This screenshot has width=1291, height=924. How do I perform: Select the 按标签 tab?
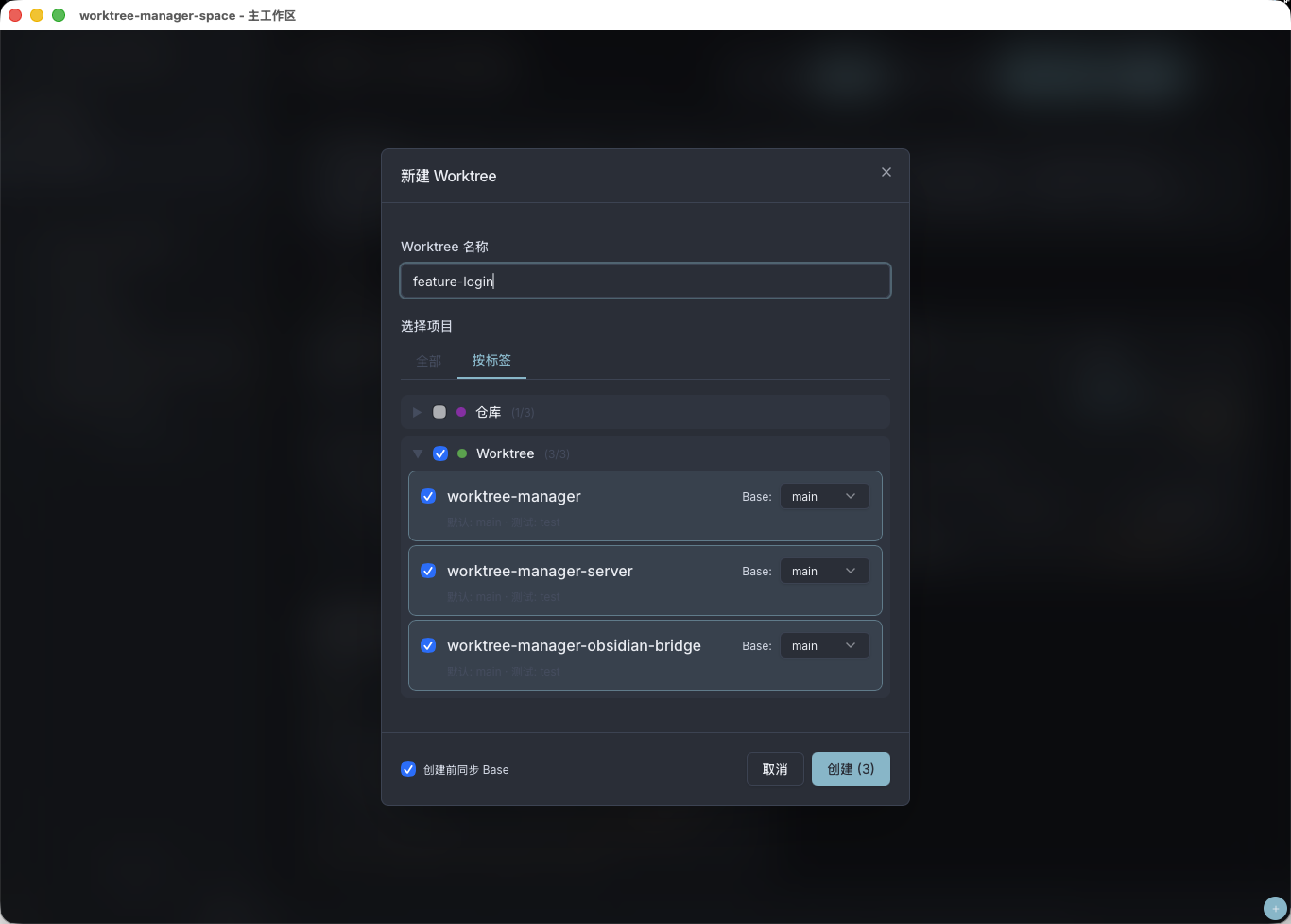[491, 361]
